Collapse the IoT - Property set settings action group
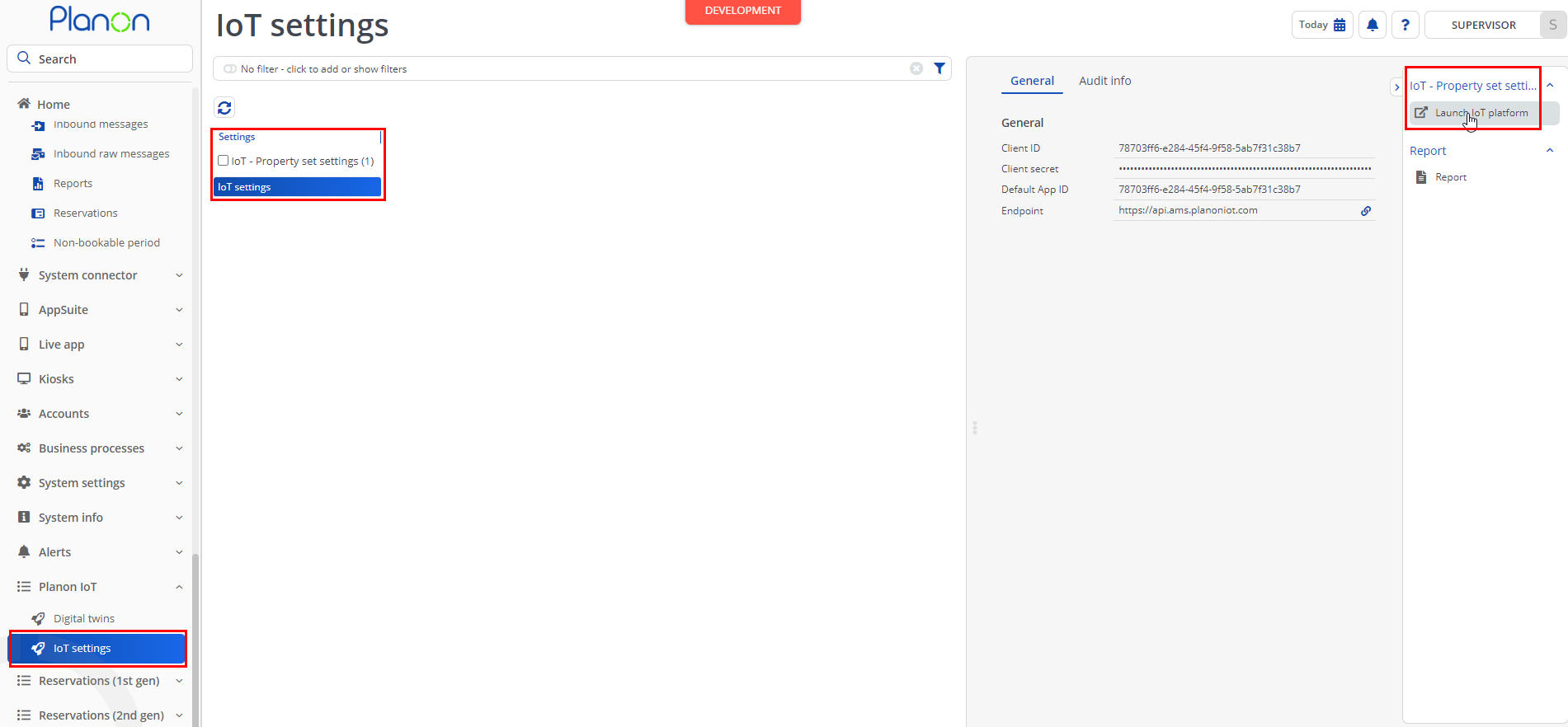1568x727 pixels. (x=1550, y=85)
